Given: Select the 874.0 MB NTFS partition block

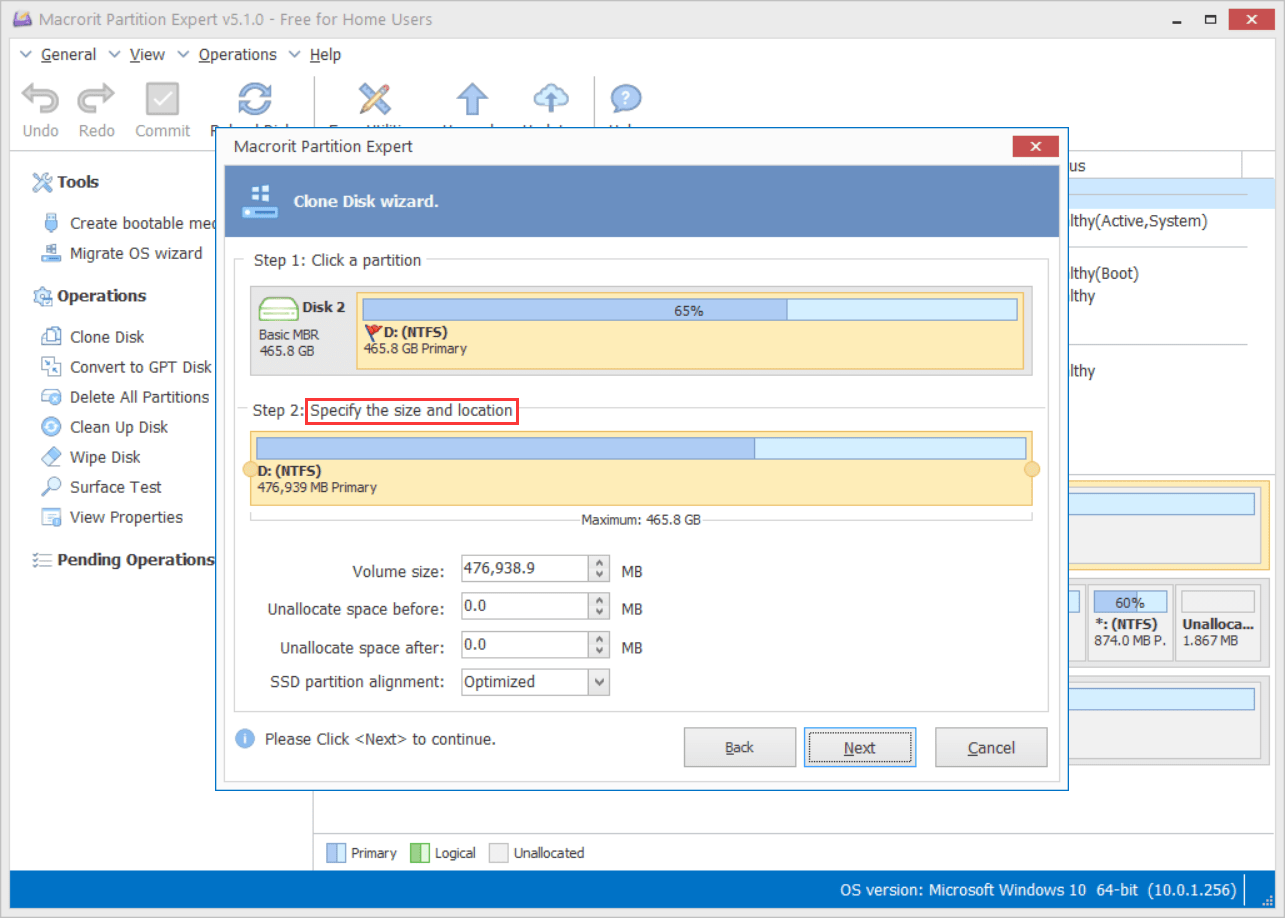Looking at the screenshot, I should [x=1130, y=623].
